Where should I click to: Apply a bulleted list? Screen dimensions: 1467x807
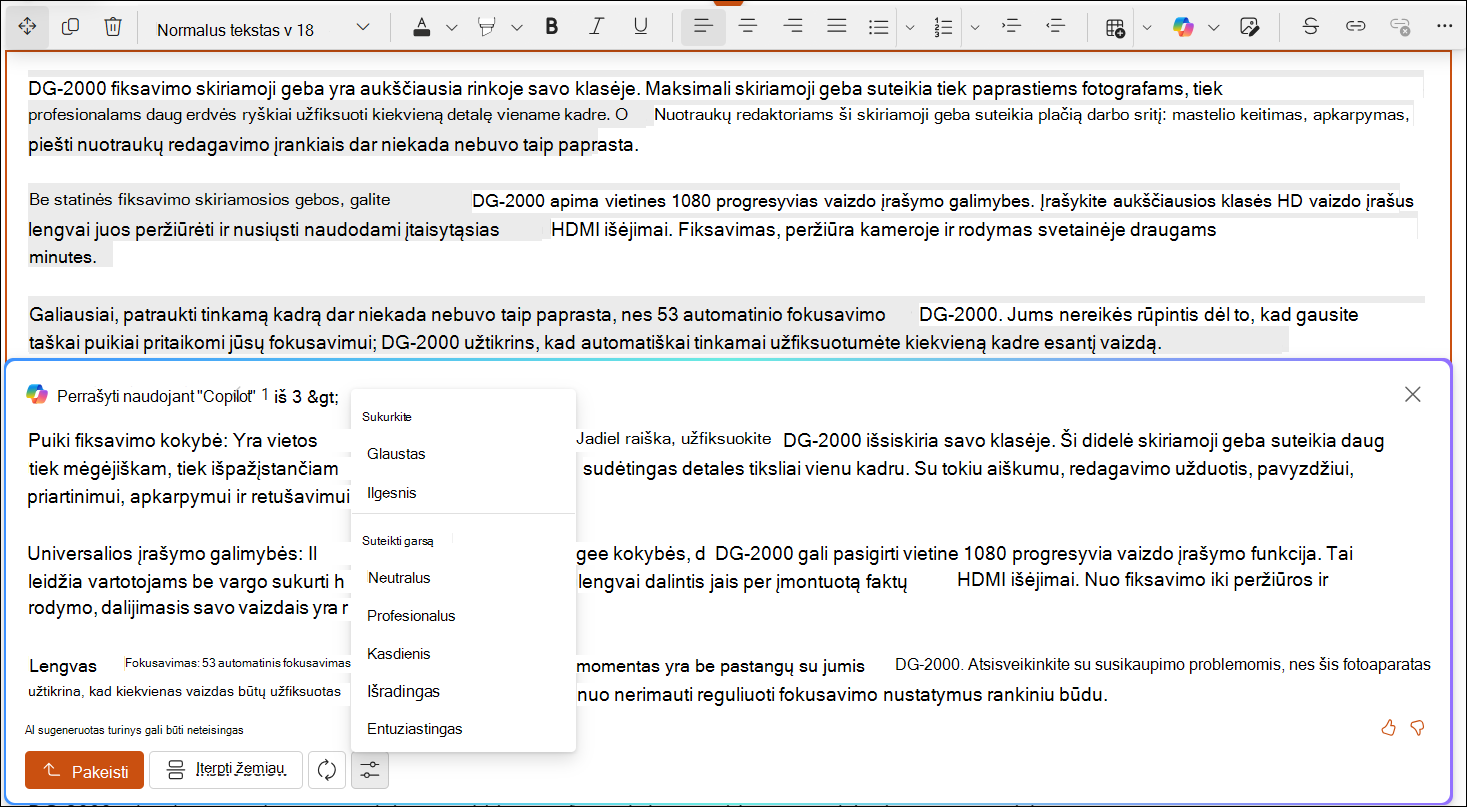click(x=879, y=27)
